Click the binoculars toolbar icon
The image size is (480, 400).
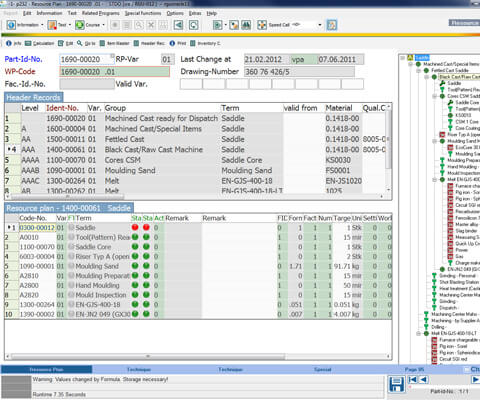pos(246,25)
